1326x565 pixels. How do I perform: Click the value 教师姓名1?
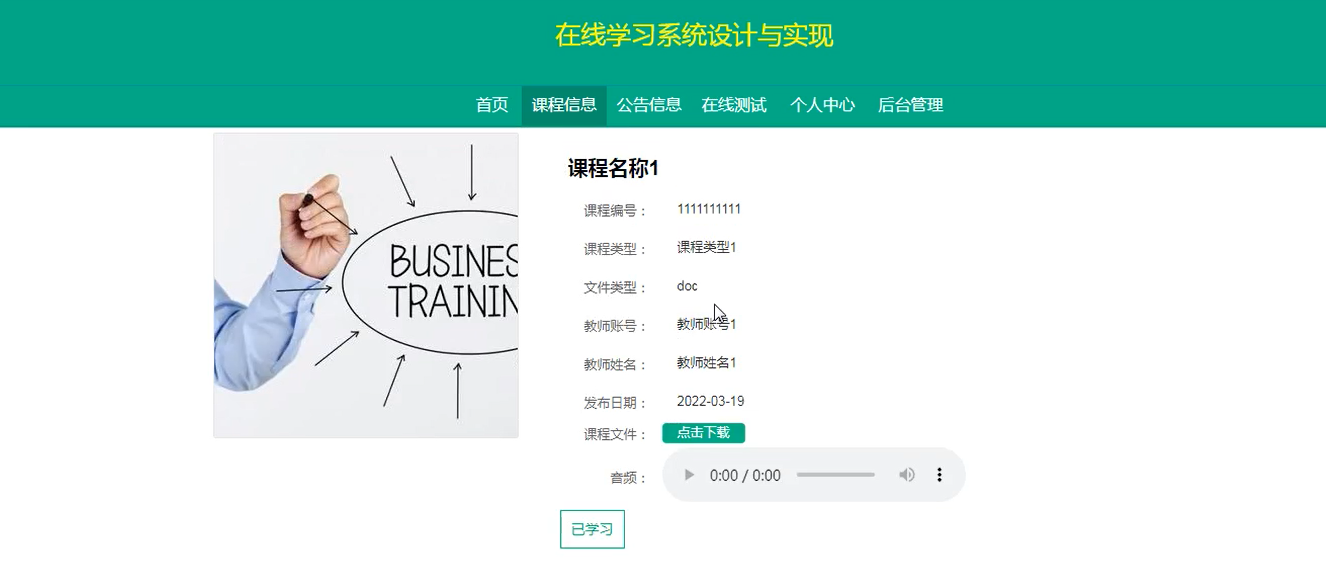point(707,363)
